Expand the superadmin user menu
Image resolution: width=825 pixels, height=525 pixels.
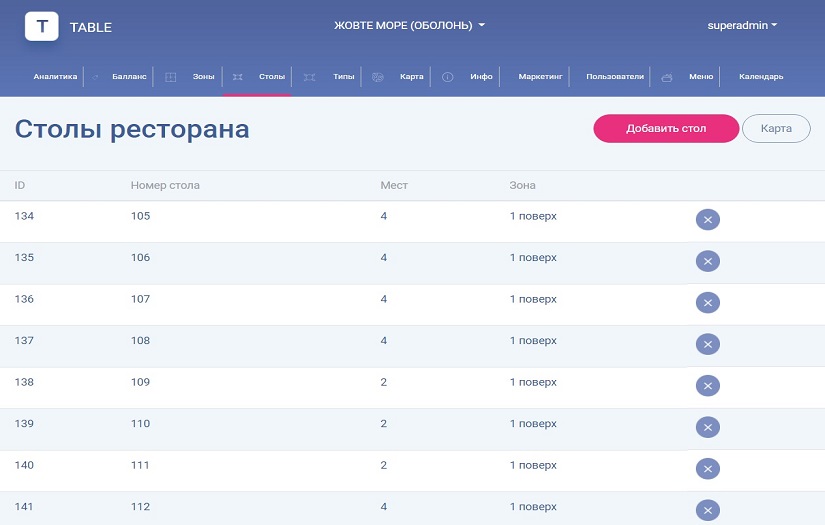click(x=742, y=25)
